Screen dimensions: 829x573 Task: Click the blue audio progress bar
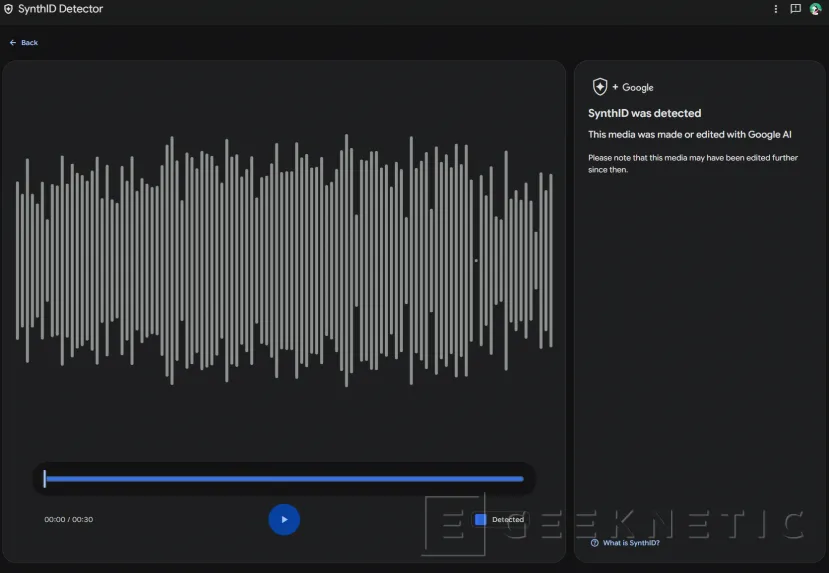tap(284, 479)
